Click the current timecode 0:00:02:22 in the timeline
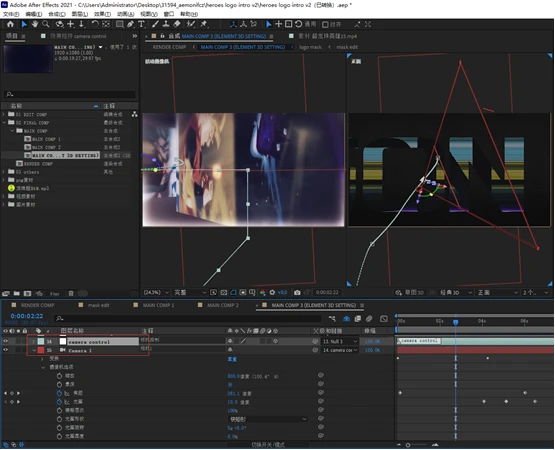 tap(27, 316)
